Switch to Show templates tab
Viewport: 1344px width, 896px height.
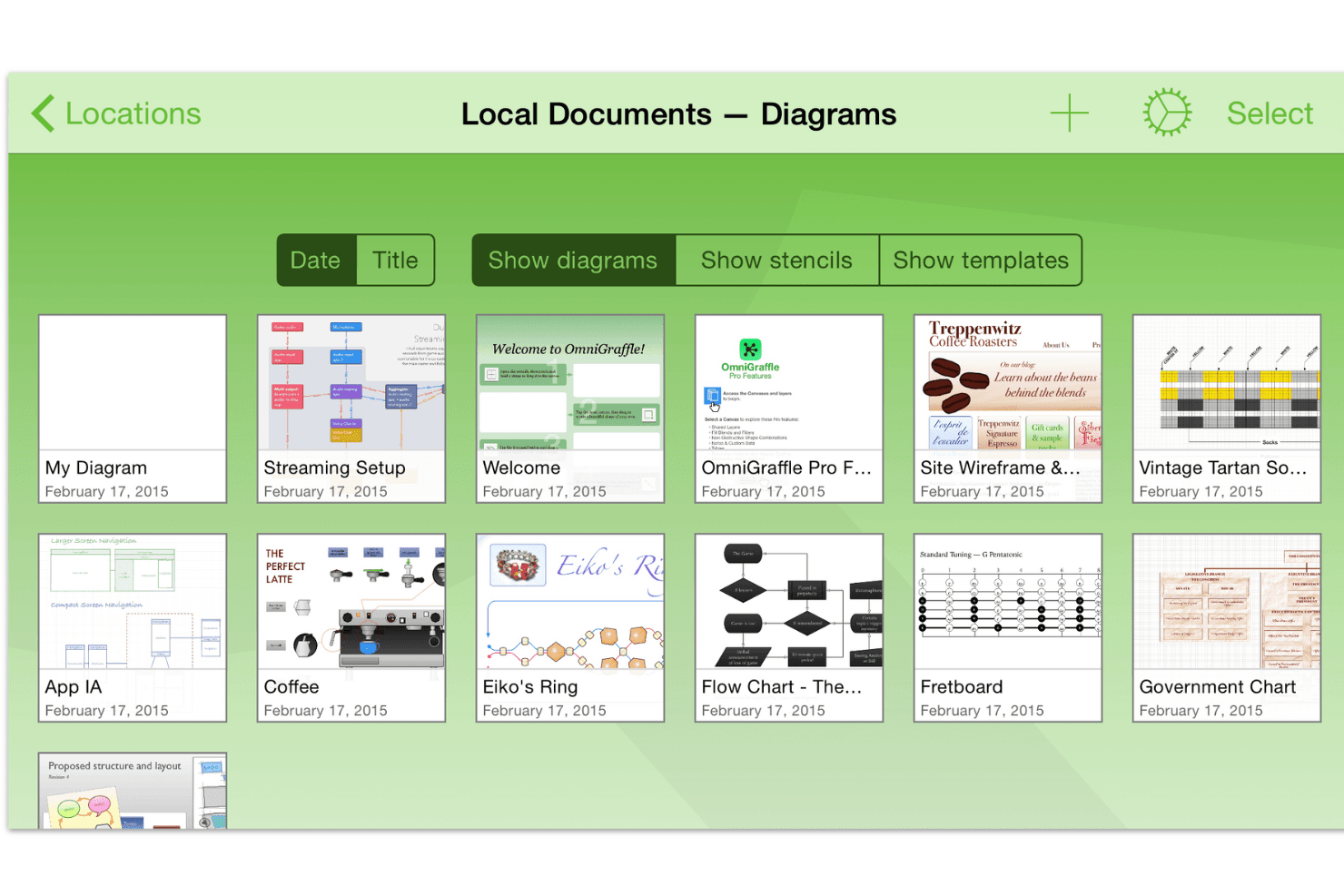coord(981,261)
